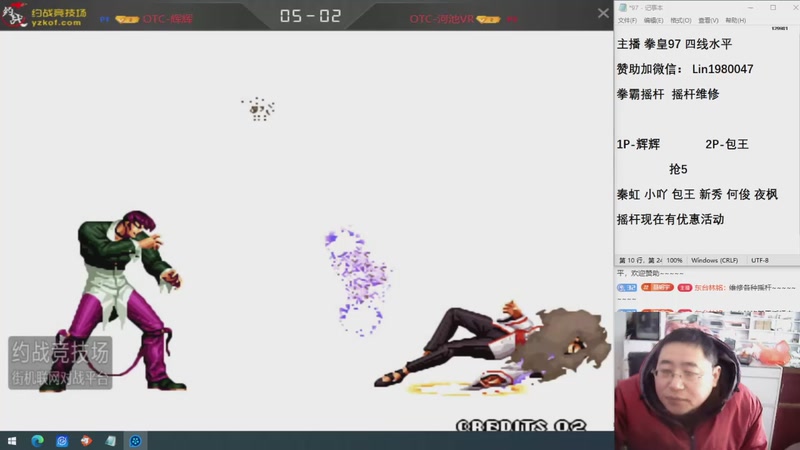Click chat username 东台林裕
This screenshot has height=450, width=800.
tap(710, 288)
